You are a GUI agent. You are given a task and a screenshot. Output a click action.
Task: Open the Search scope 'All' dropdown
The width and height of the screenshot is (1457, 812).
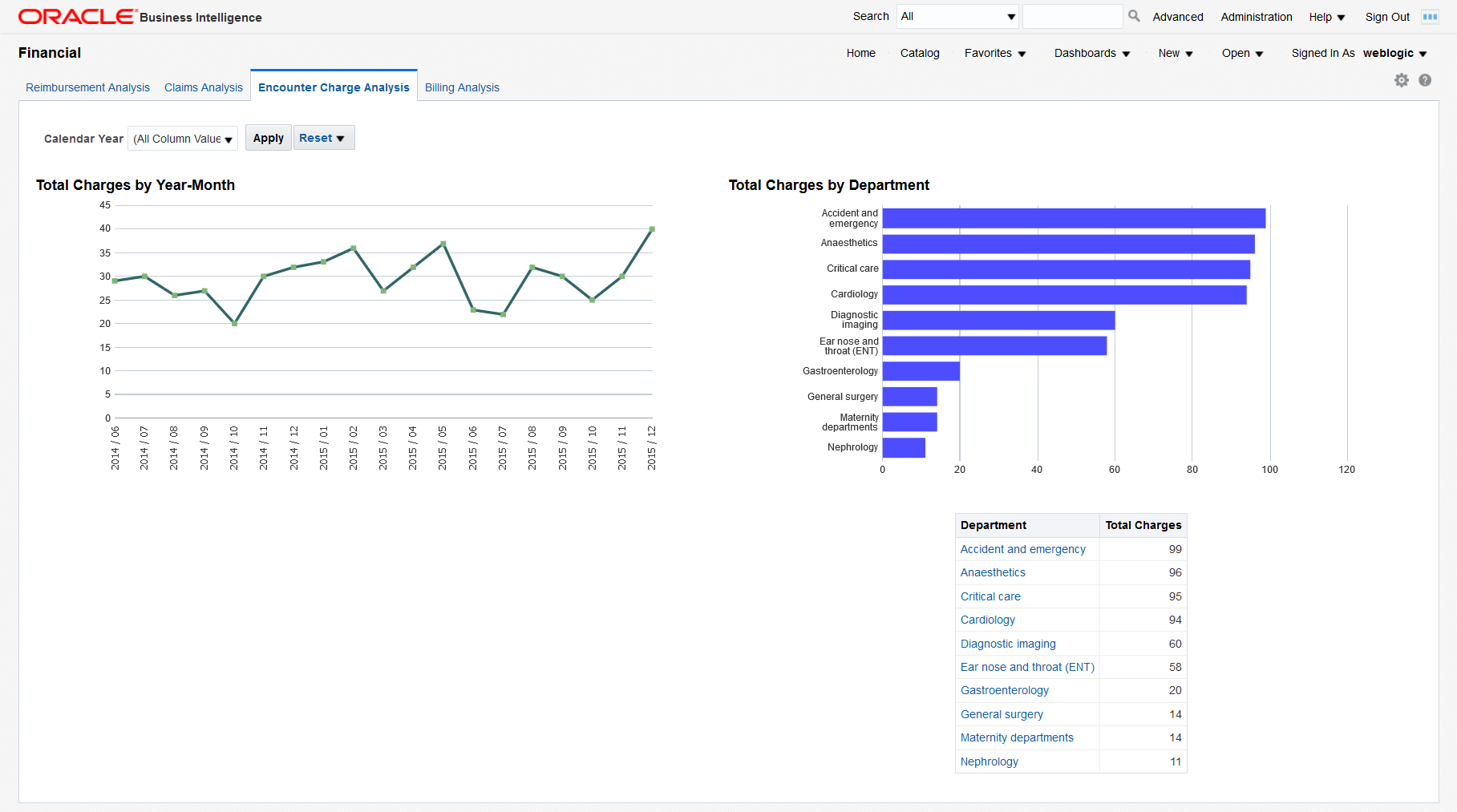(x=957, y=16)
